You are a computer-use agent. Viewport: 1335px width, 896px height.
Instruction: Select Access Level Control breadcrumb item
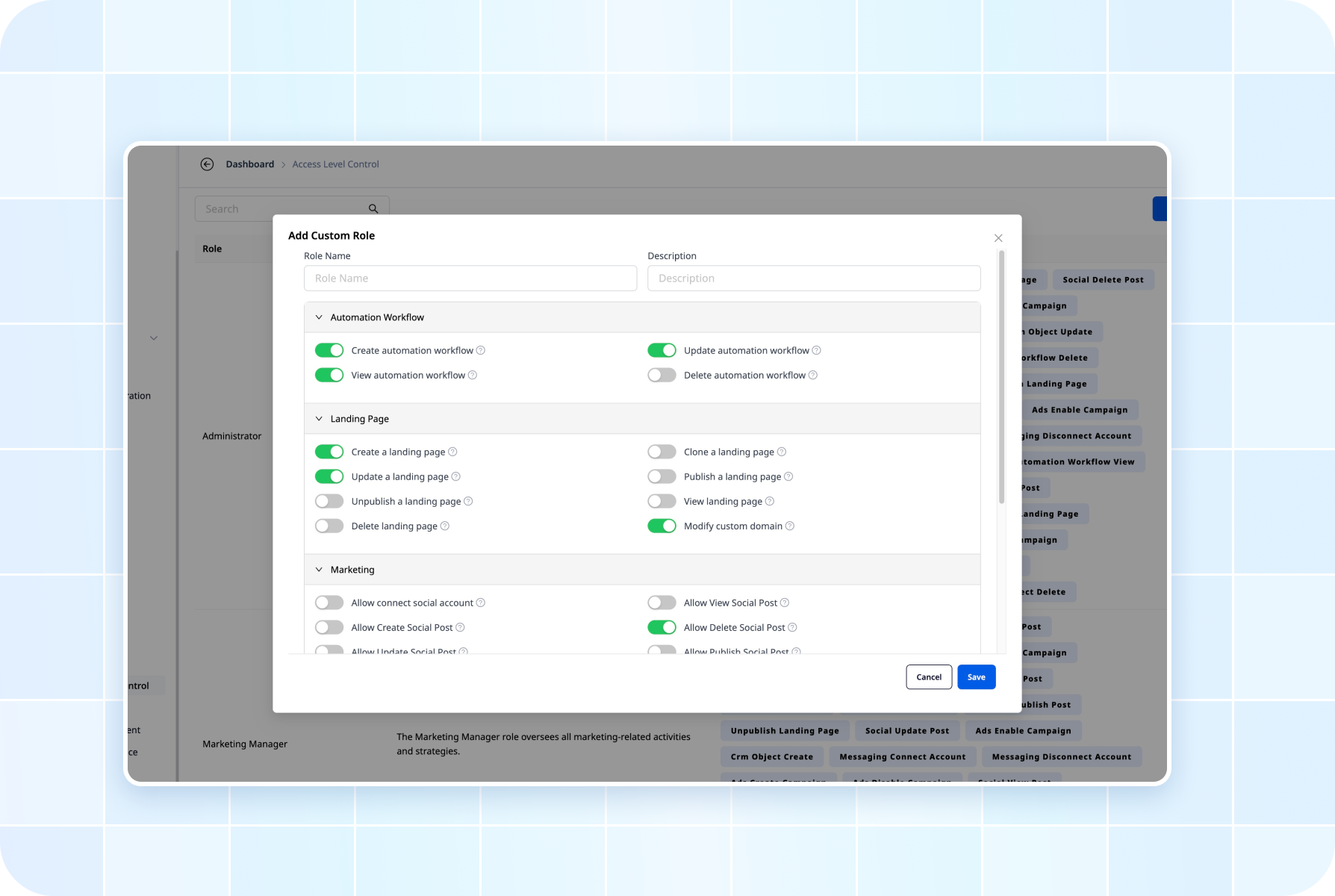pos(335,164)
